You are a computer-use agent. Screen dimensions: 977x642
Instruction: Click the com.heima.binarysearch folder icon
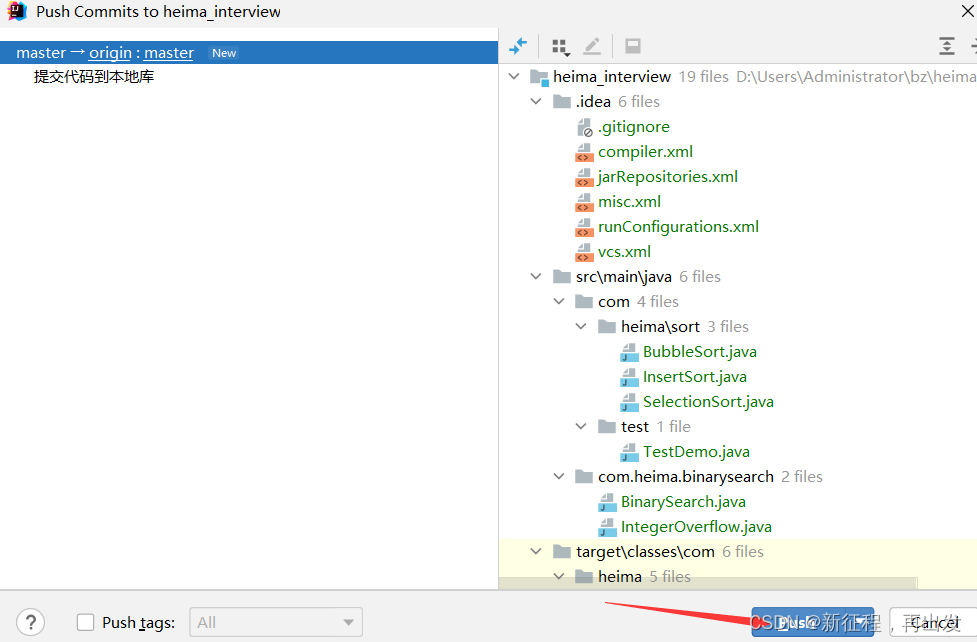pos(584,476)
